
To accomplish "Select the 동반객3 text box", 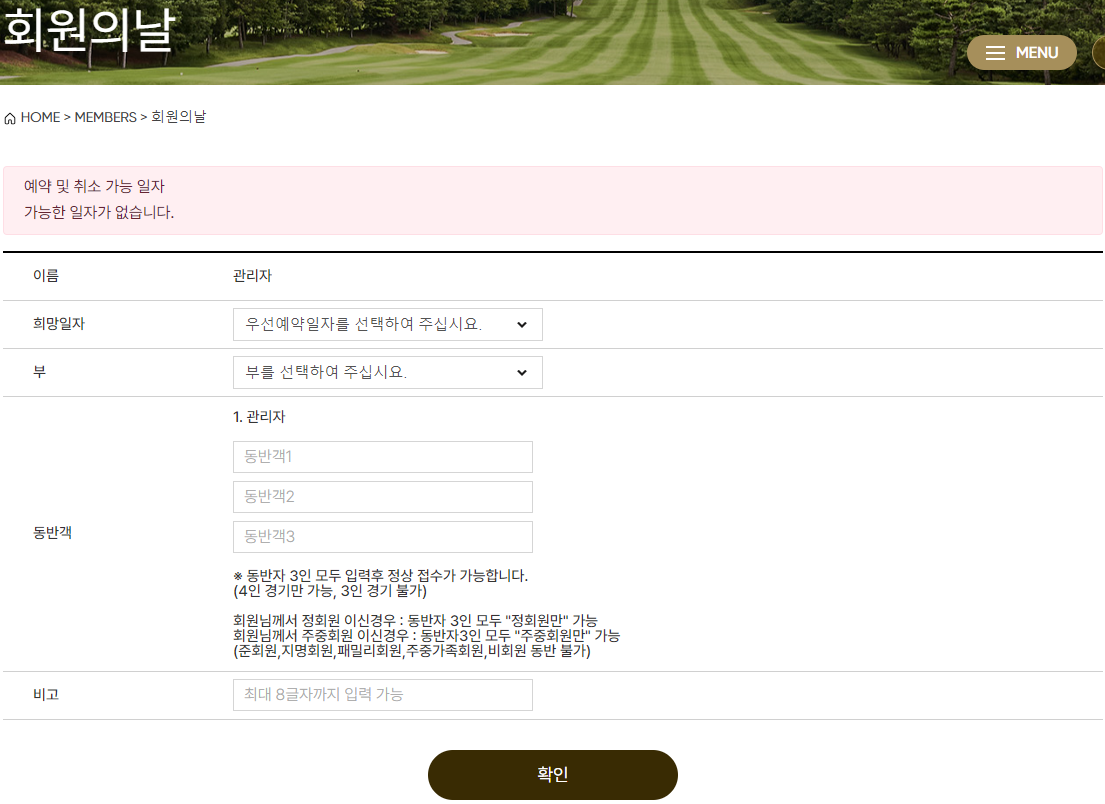I will point(382,537).
